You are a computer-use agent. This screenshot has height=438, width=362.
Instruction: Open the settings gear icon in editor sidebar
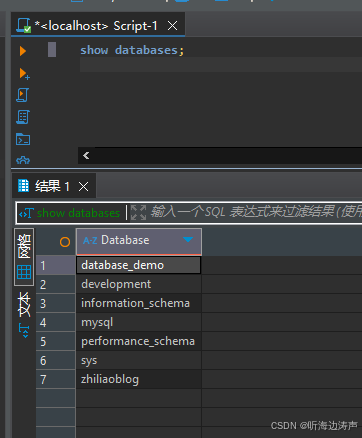(23, 160)
